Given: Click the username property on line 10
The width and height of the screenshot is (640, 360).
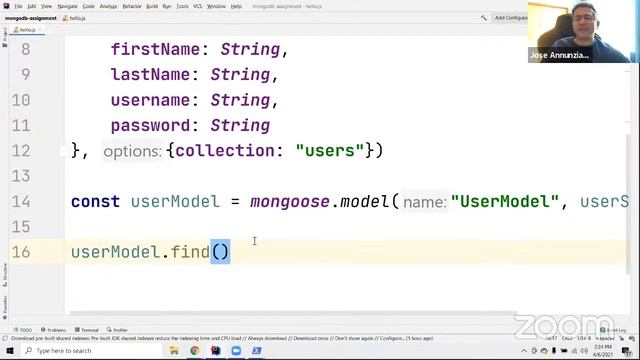Looking at the screenshot, I should (x=151, y=100).
